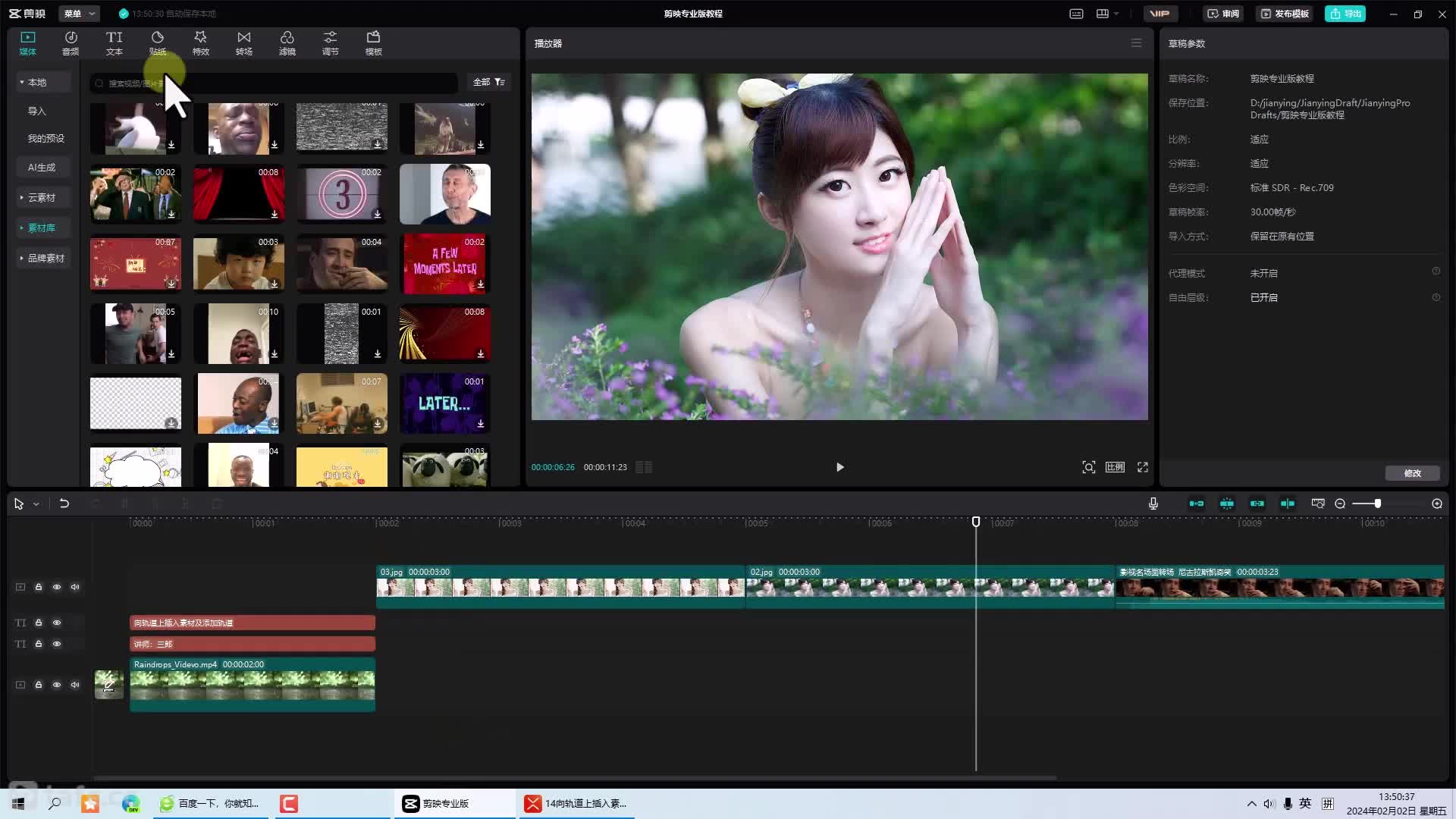Hide the 03.jpg video track

click(x=57, y=587)
